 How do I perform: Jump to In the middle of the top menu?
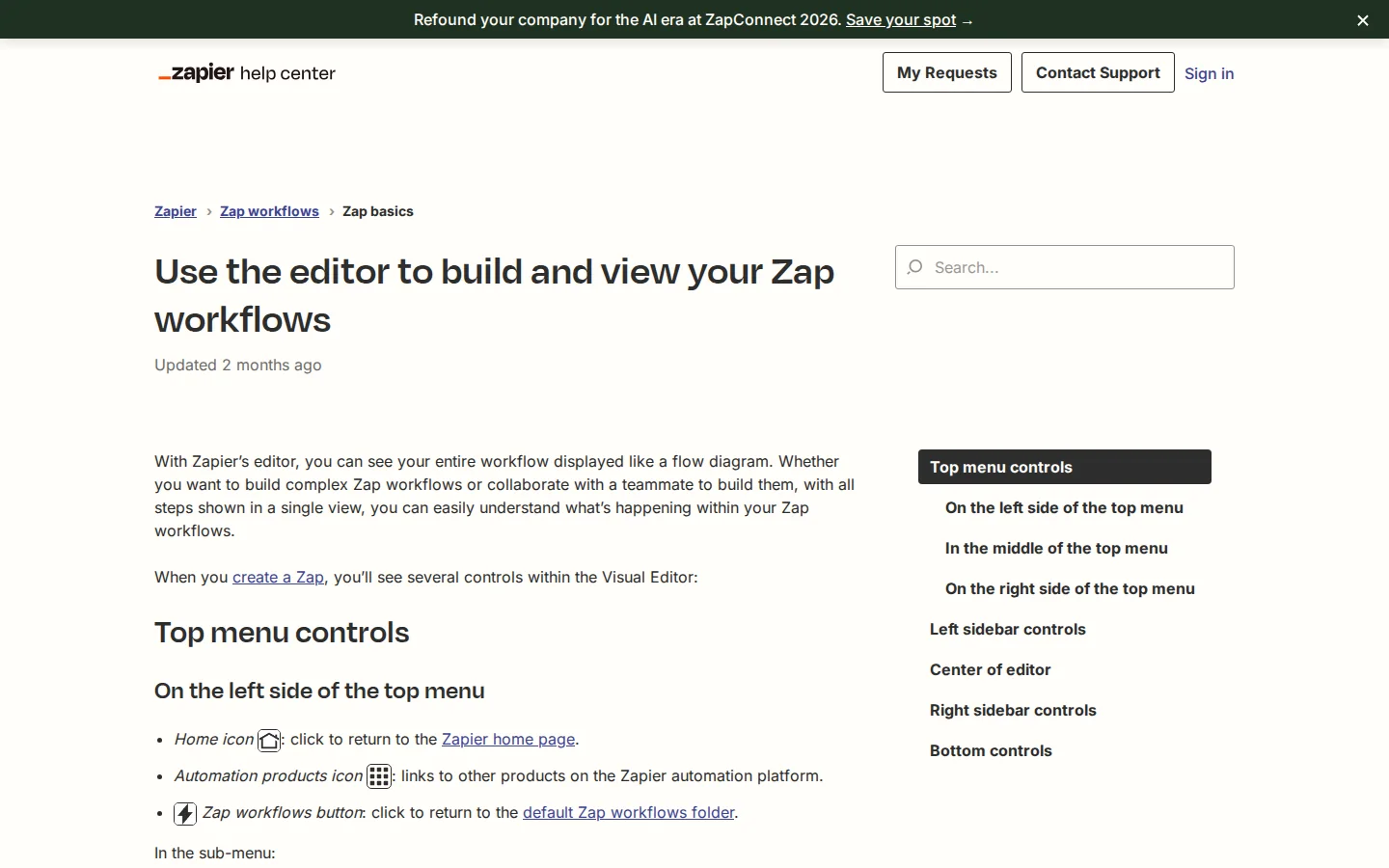click(x=1056, y=548)
